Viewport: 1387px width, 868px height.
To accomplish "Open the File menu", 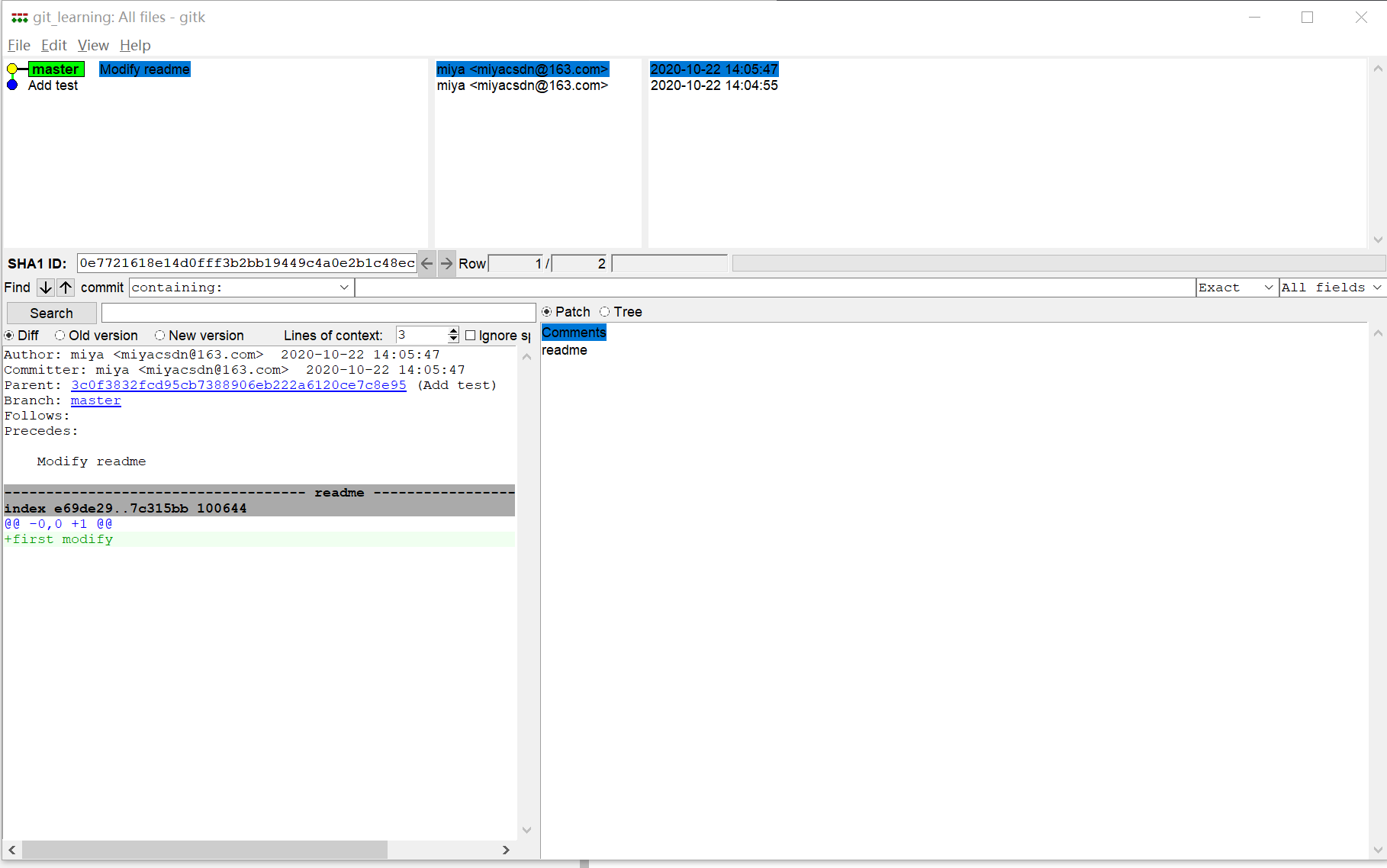I will (18, 45).
